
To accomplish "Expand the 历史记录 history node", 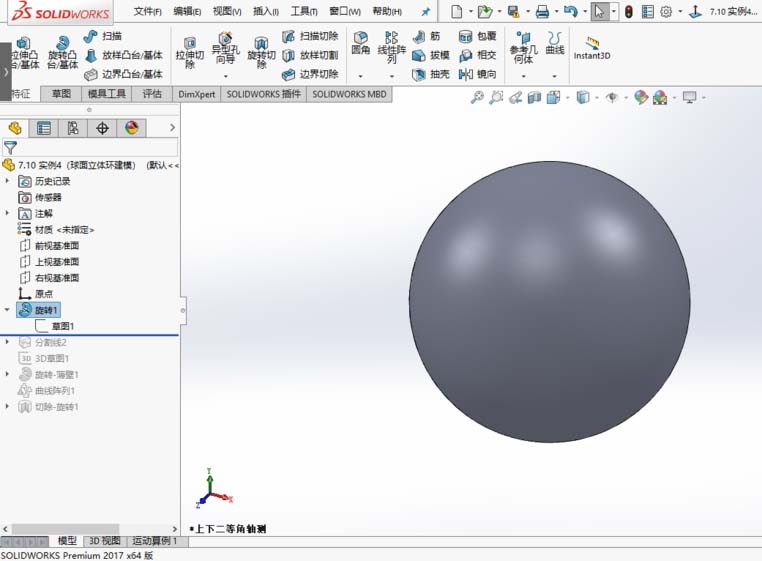I will pyautogui.click(x=7, y=181).
